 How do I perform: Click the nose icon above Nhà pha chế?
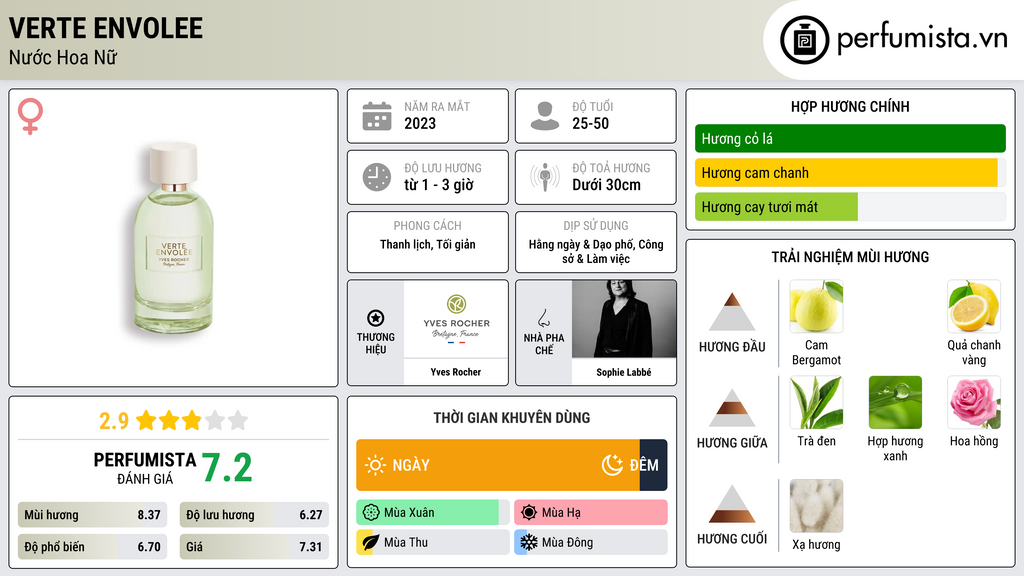[x=543, y=318]
